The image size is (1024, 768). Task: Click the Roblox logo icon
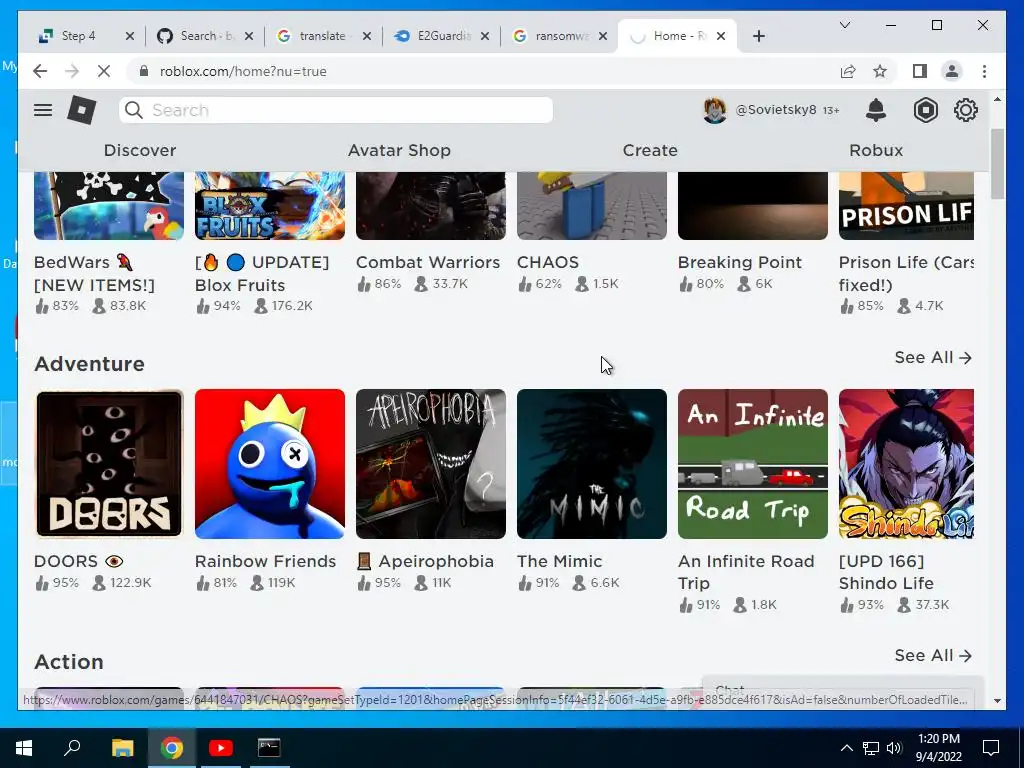click(x=82, y=110)
